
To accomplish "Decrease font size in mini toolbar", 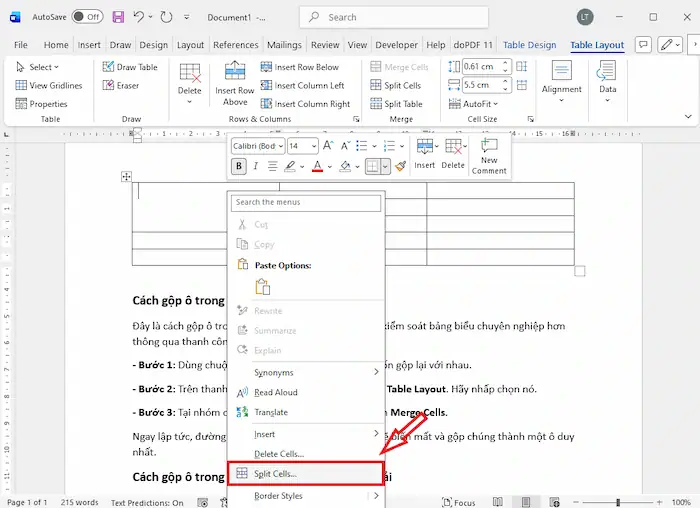I will click(x=345, y=146).
